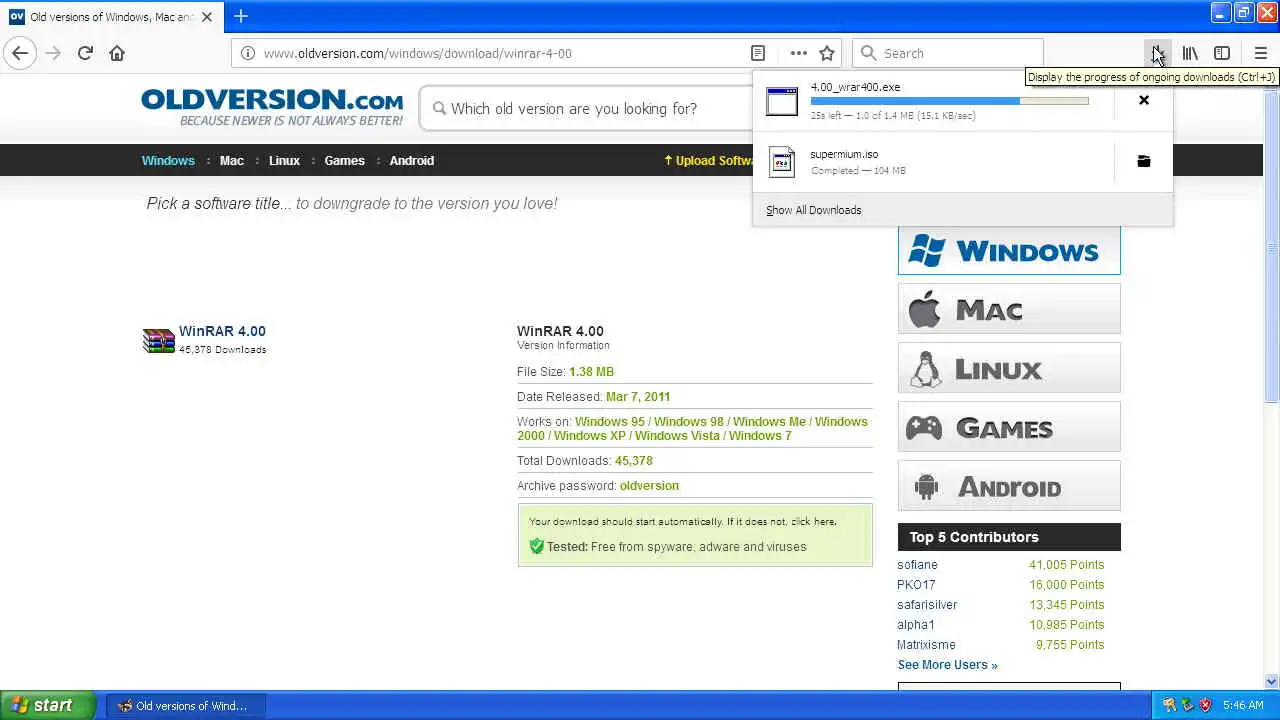Click the page vertical scrollbar
Screen dimensions: 1280x720
click(x=1272, y=245)
